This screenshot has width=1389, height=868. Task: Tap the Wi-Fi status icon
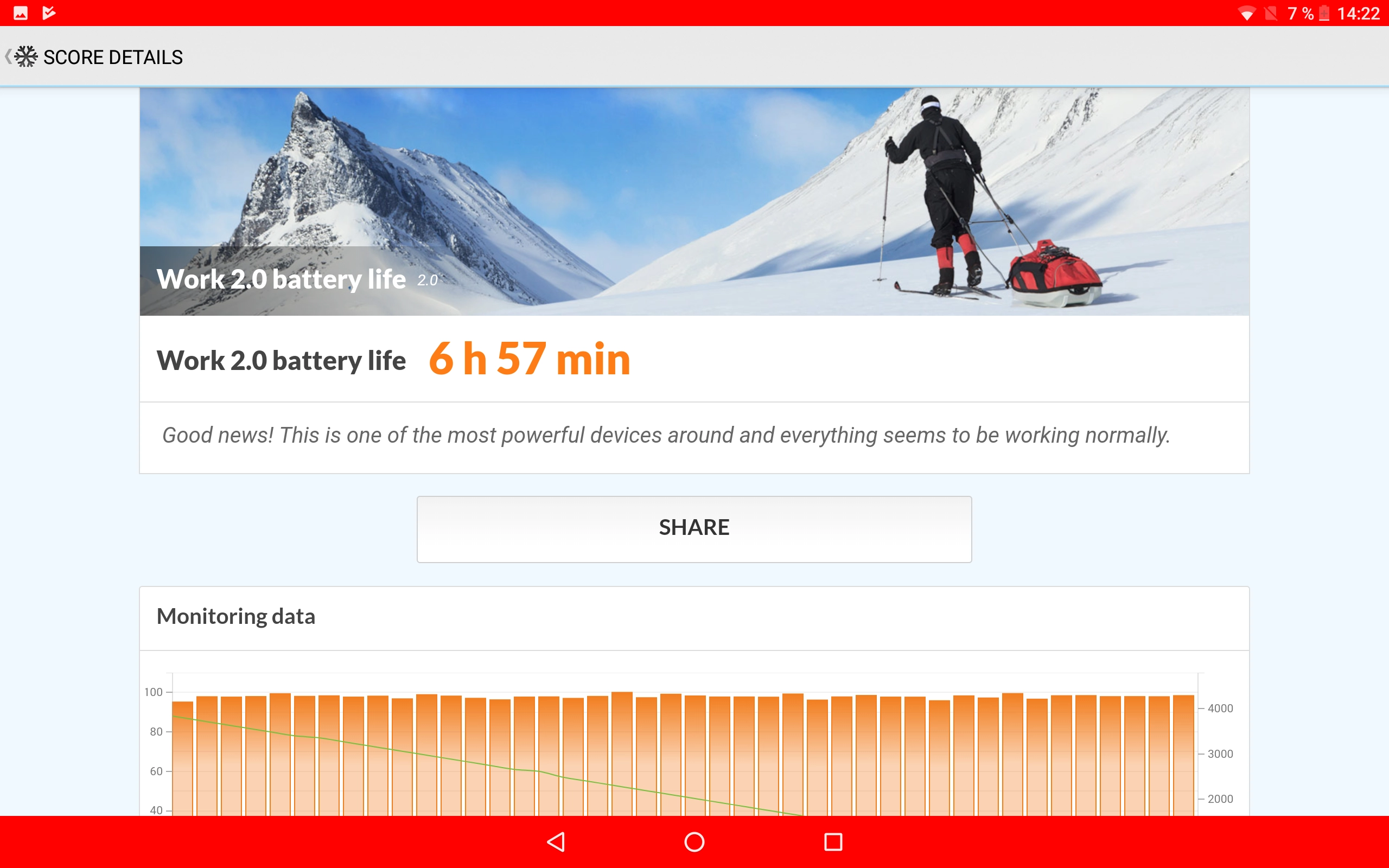[x=1246, y=13]
